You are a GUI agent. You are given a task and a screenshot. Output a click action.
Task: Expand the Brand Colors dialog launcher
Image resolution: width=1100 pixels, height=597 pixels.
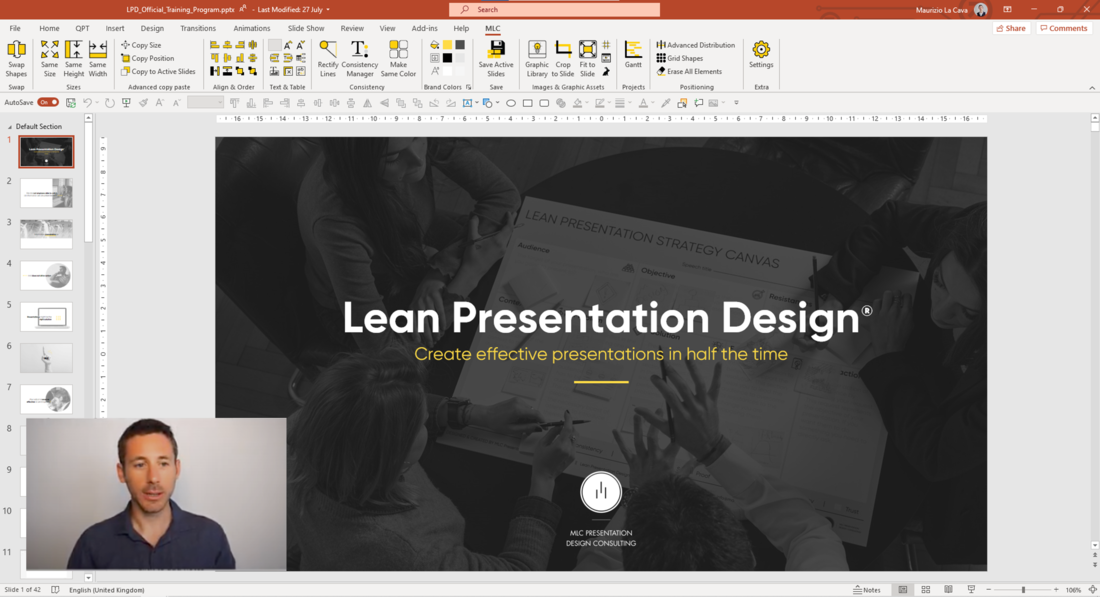tap(468, 87)
